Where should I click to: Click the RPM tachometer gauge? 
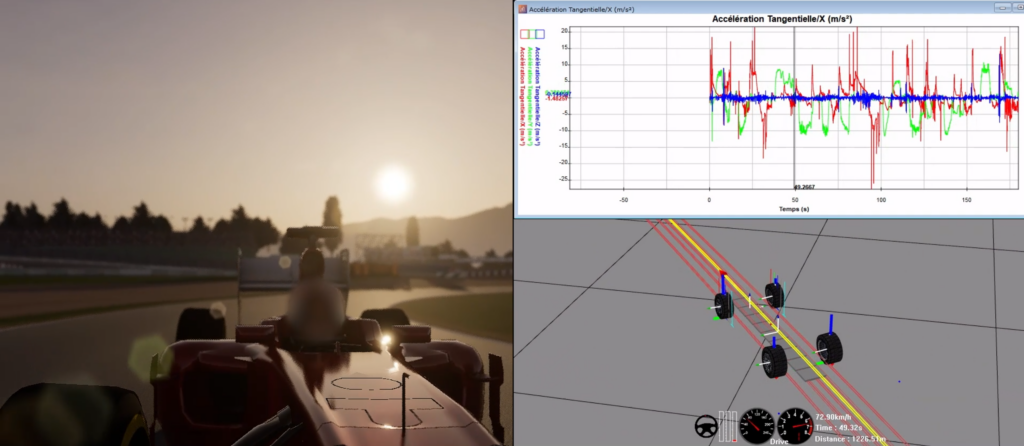[x=797, y=425]
